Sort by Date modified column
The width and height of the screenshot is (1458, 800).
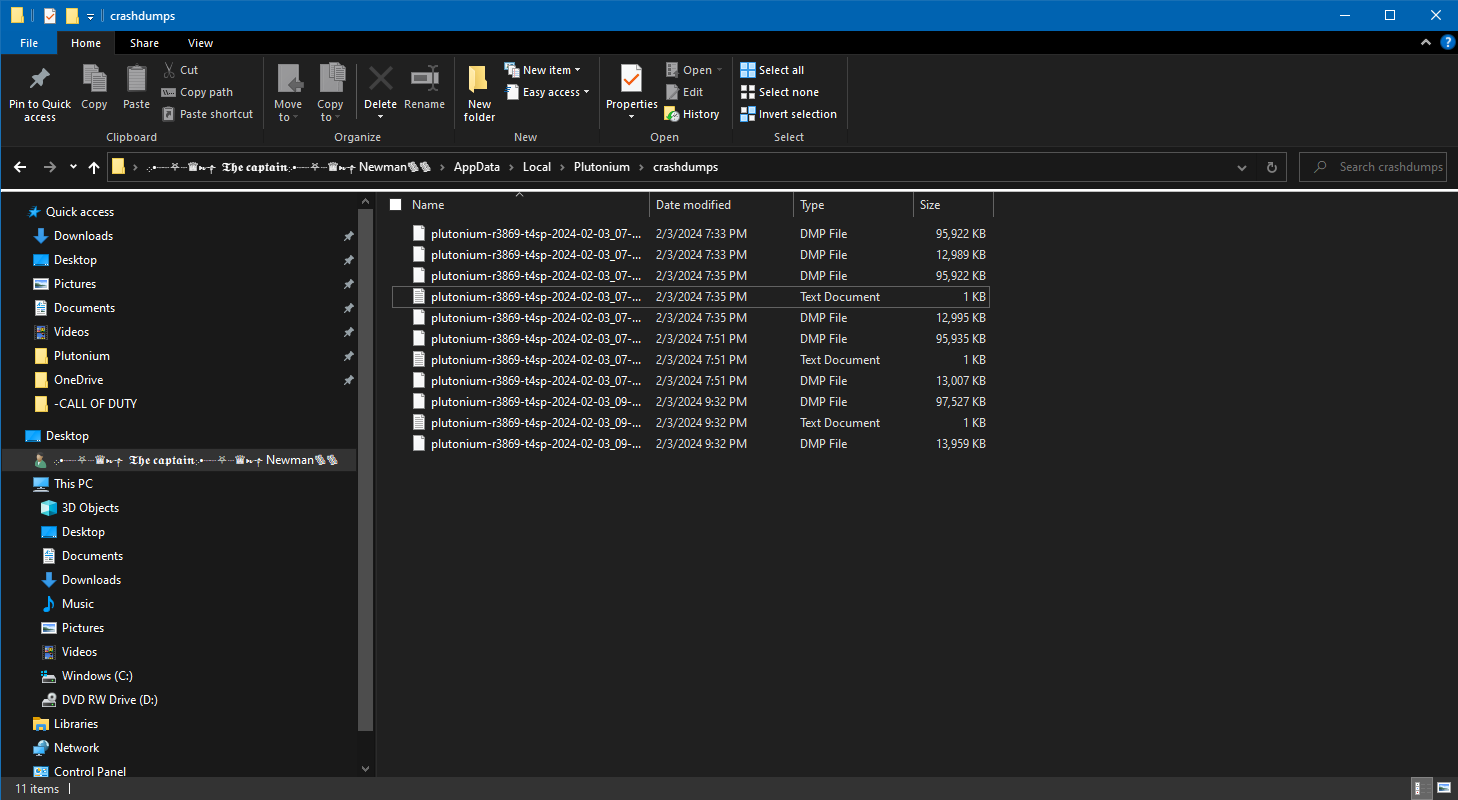point(722,205)
